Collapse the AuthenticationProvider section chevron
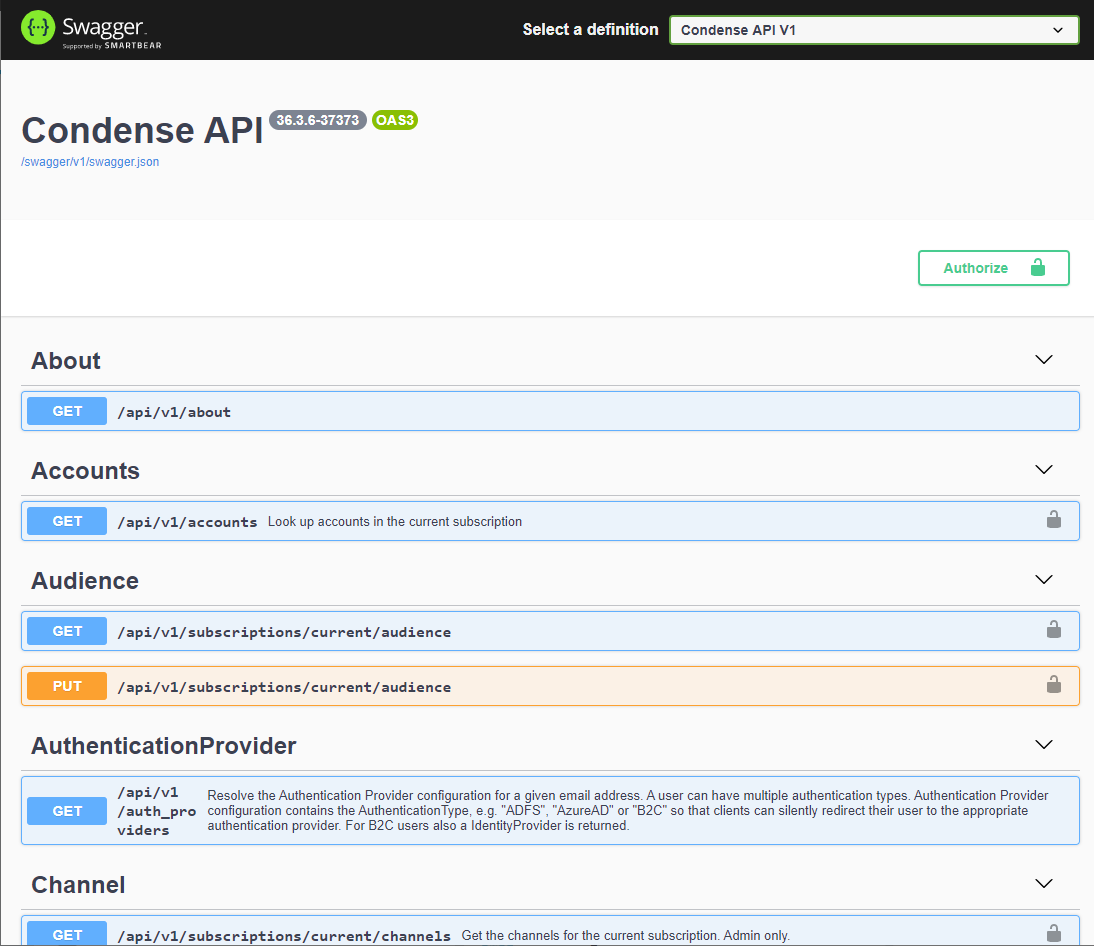Viewport: 1094px width, 946px height. (1043, 744)
